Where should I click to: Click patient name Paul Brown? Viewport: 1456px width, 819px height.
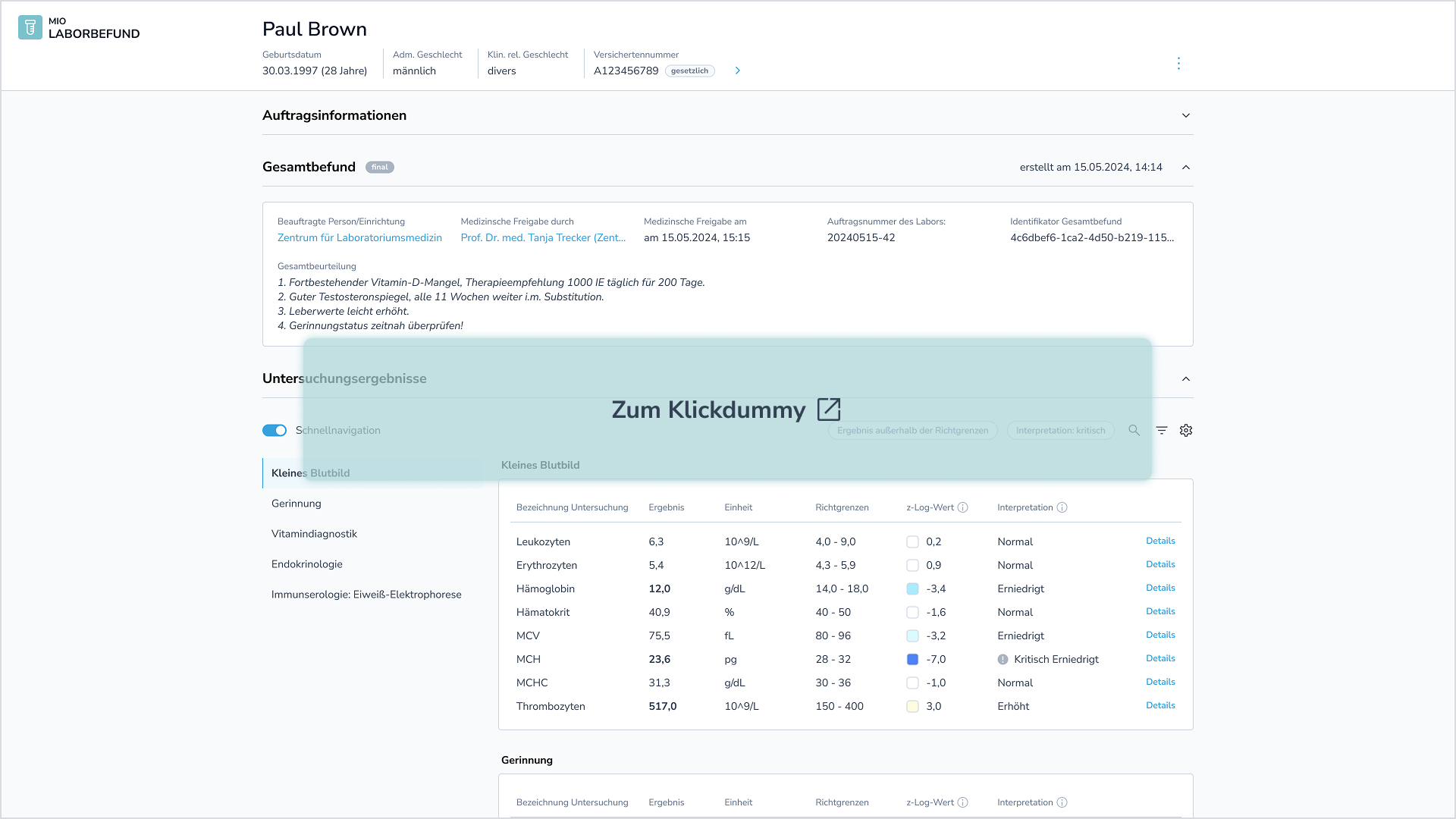pyautogui.click(x=315, y=29)
